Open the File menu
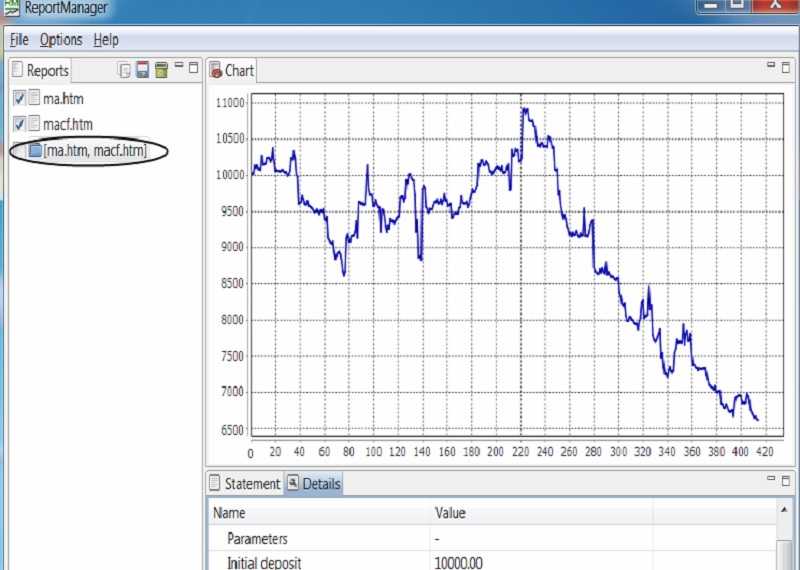This screenshot has width=800, height=570. [19, 39]
